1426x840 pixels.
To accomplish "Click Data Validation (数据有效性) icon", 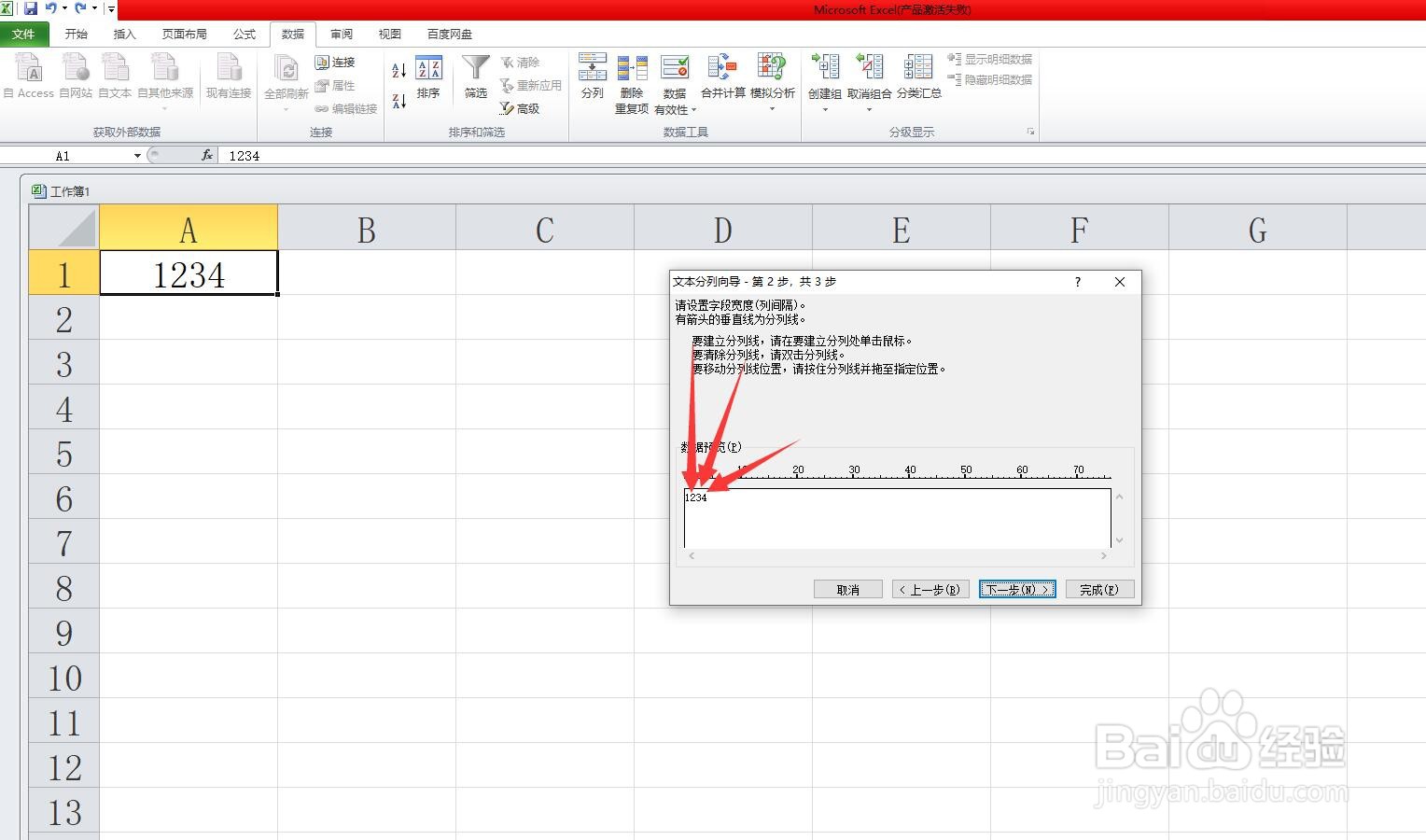I will pyautogui.click(x=675, y=69).
